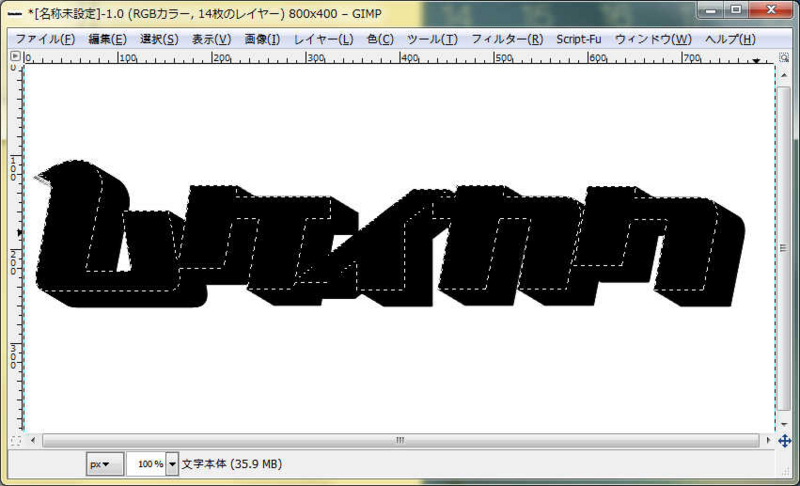Open the ヘルプ(H) menu
The width and height of the screenshot is (800, 486).
tap(730, 39)
